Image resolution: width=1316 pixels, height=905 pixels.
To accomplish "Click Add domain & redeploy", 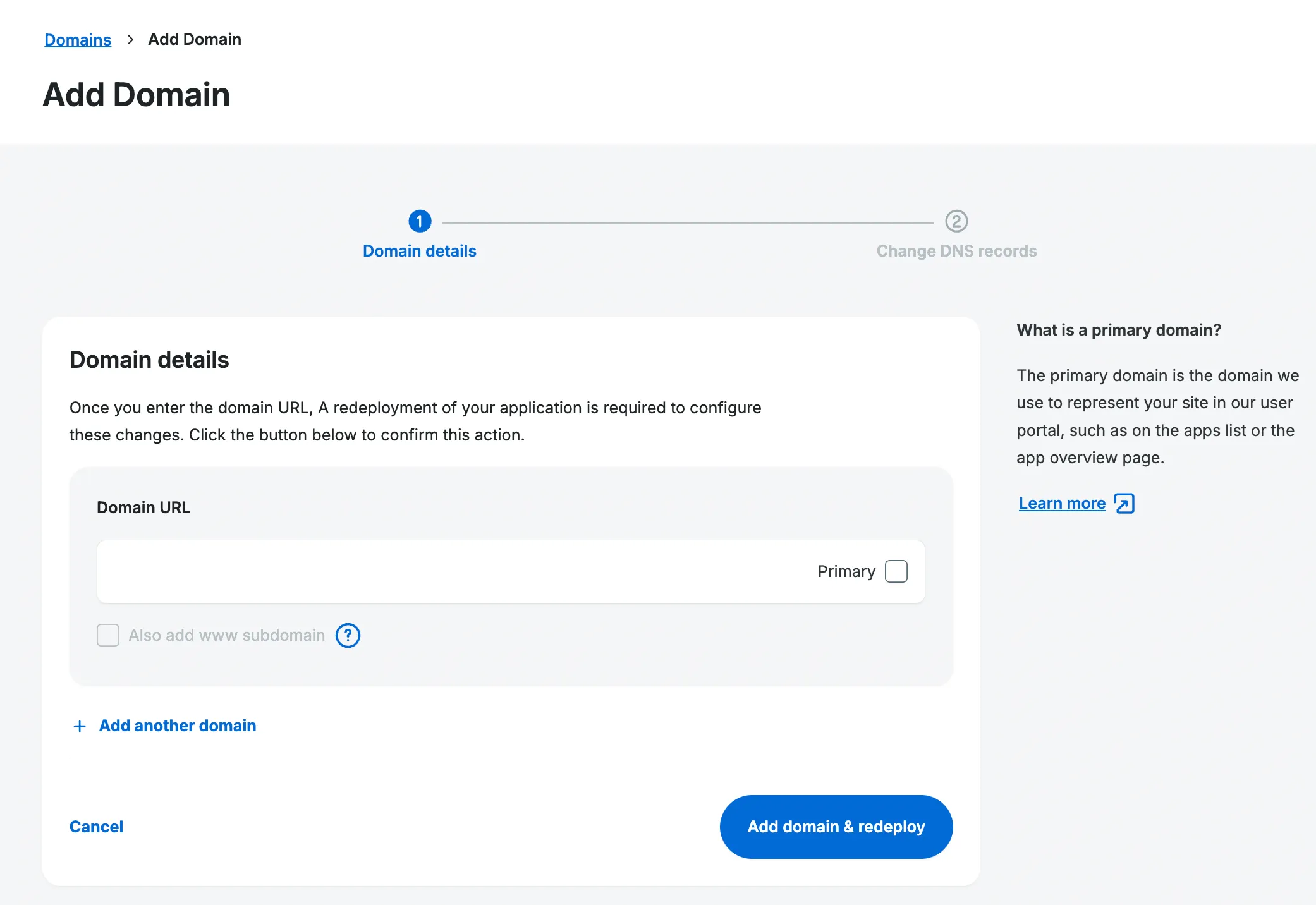I will pos(836,826).
